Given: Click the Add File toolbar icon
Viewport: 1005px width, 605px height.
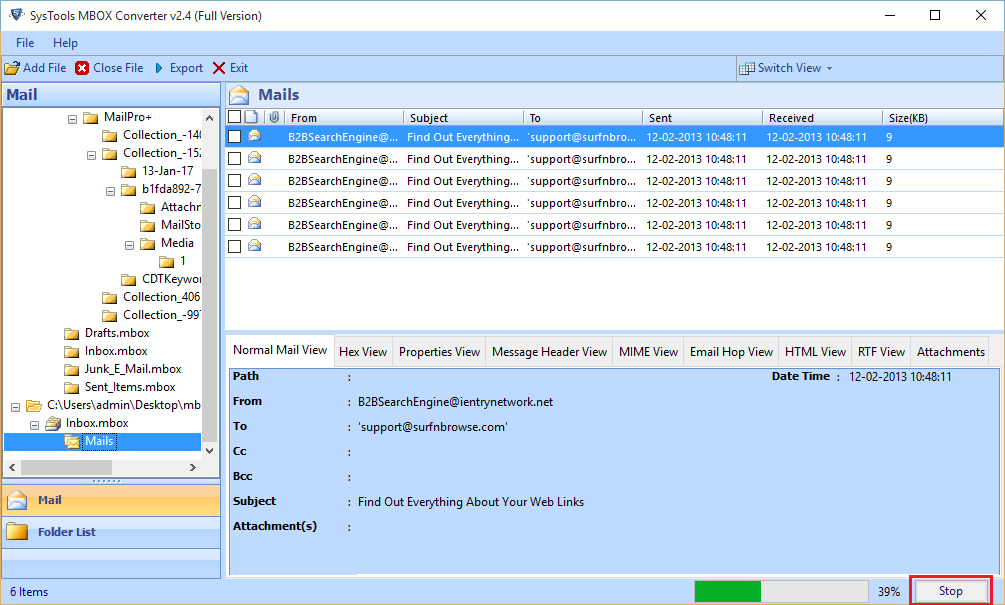Looking at the screenshot, I should 12,68.
